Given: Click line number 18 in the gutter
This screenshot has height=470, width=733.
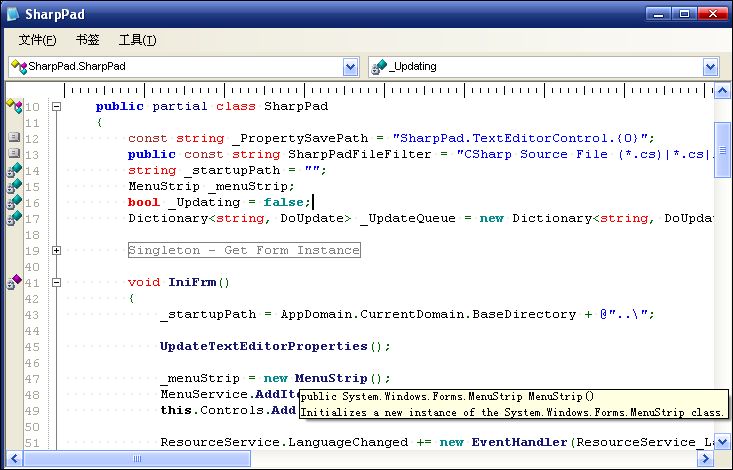Looking at the screenshot, I should [x=32, y=235].
